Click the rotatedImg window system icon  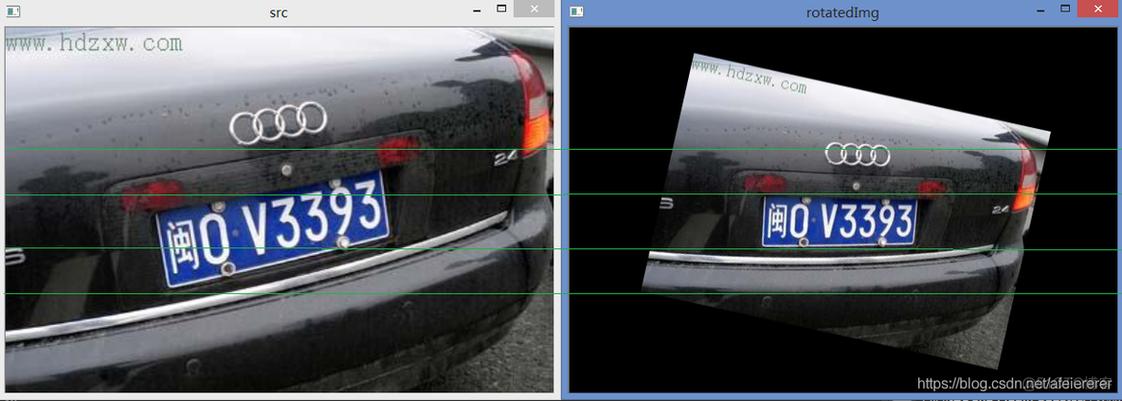click(x=577, y=11)
